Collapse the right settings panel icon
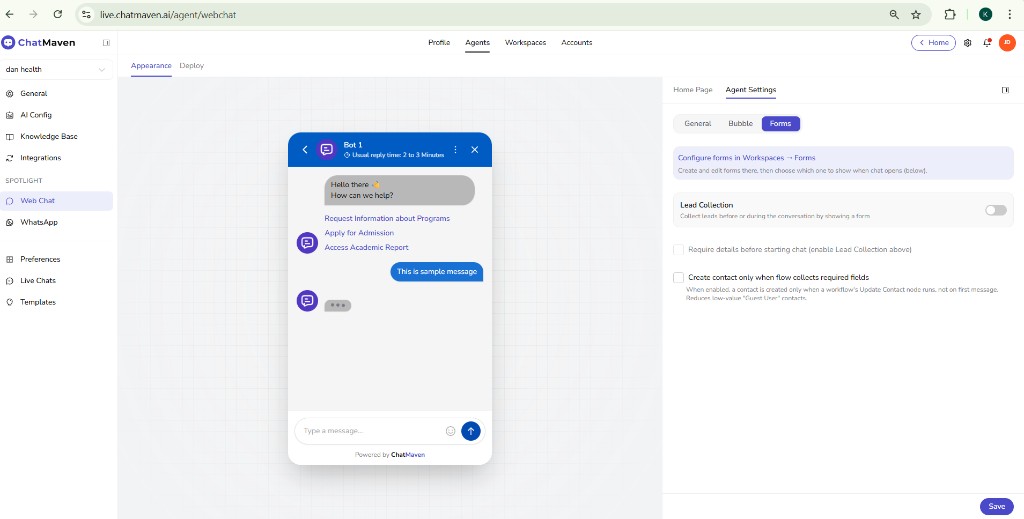1024x519 pixels. coord(1005,90)
